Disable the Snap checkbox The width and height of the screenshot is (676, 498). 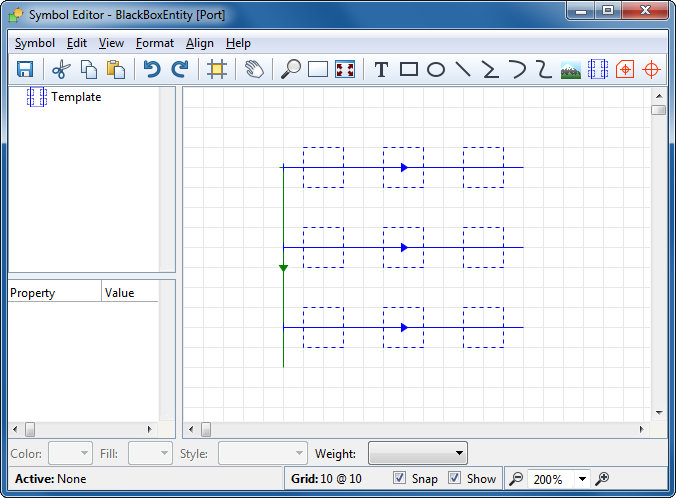click(400, 478)
